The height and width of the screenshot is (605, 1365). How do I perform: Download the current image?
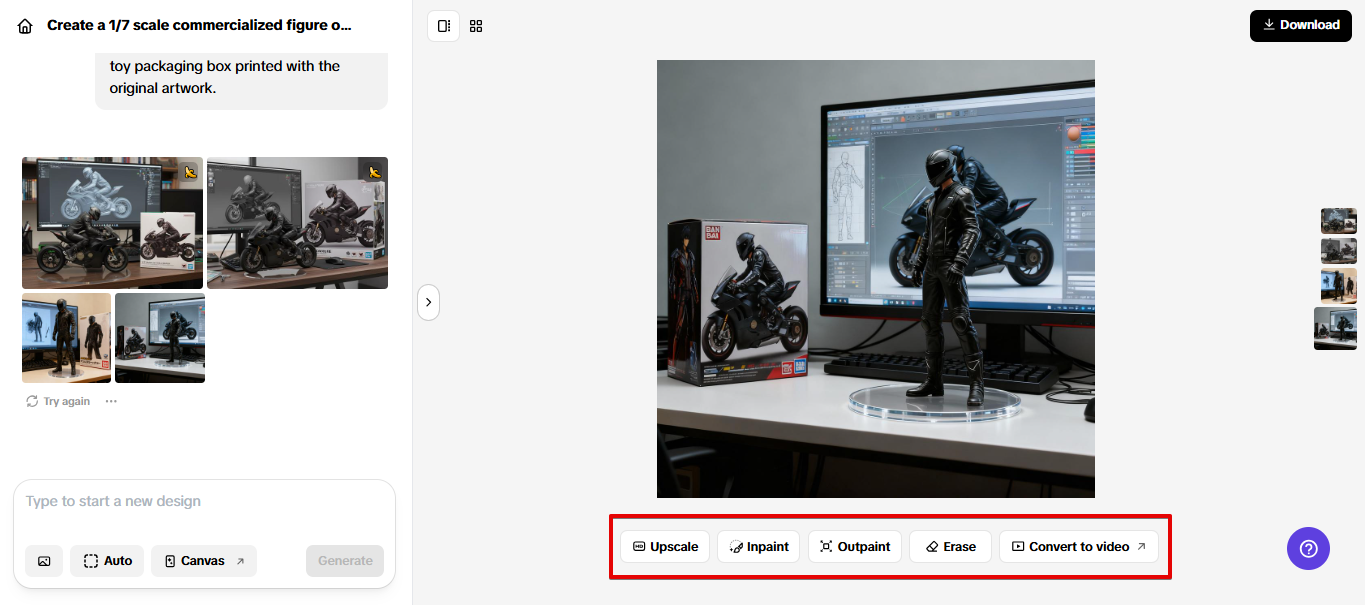tap(1300, 25)
